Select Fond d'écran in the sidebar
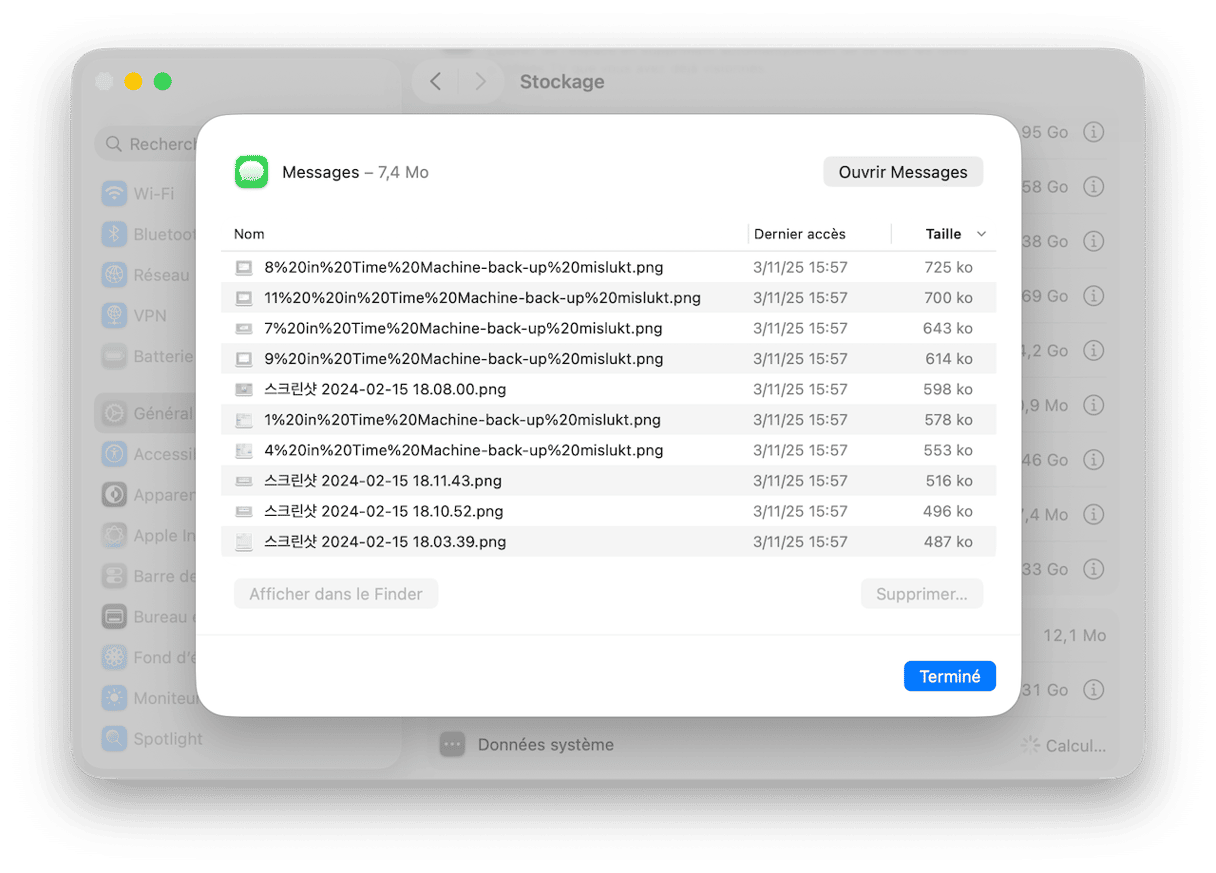Viewport: 1216px width, 873px height. (148, 657)
